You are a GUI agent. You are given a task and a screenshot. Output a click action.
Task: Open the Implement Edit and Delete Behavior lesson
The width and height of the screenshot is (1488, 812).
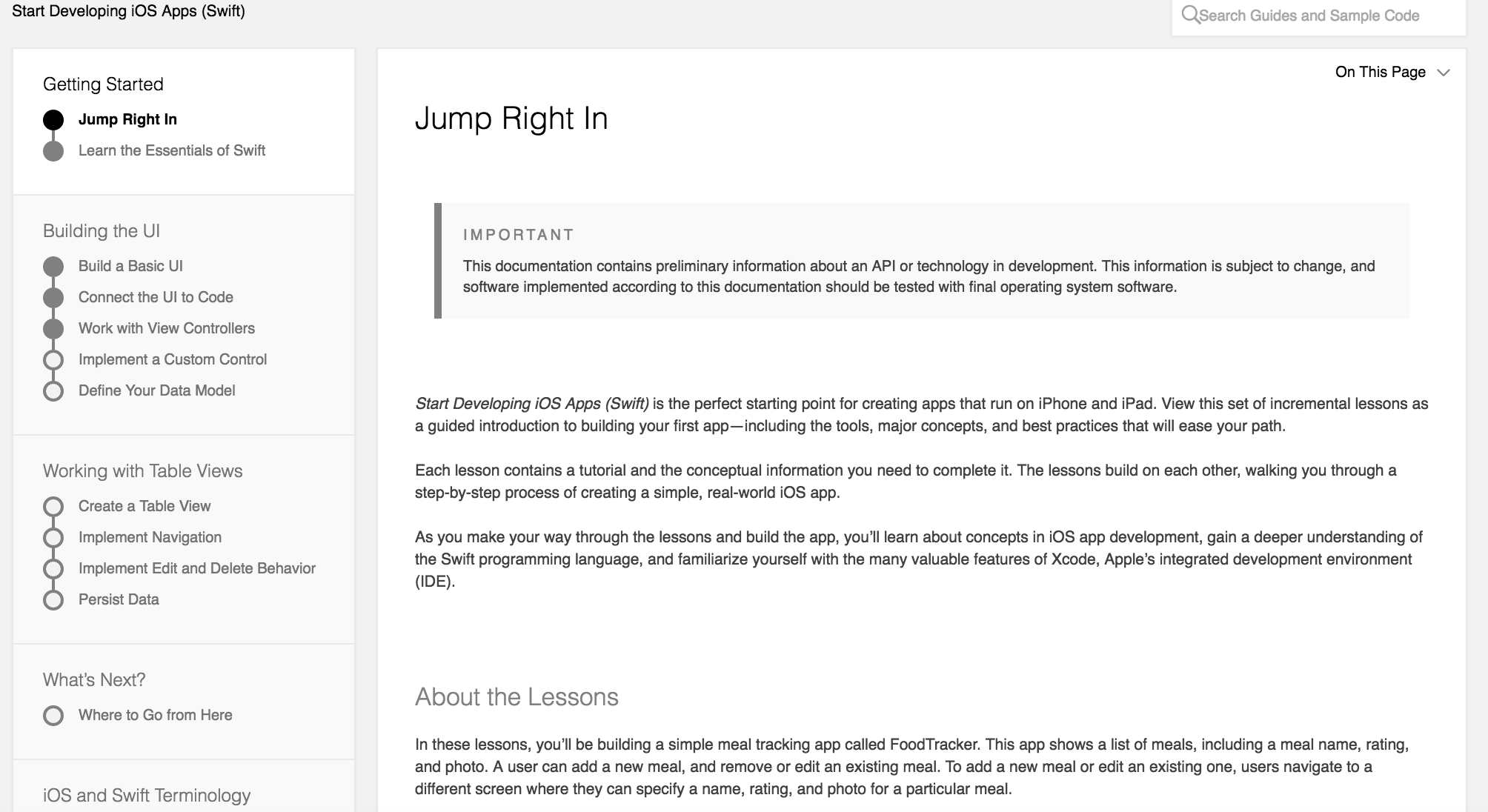point(197,568)
